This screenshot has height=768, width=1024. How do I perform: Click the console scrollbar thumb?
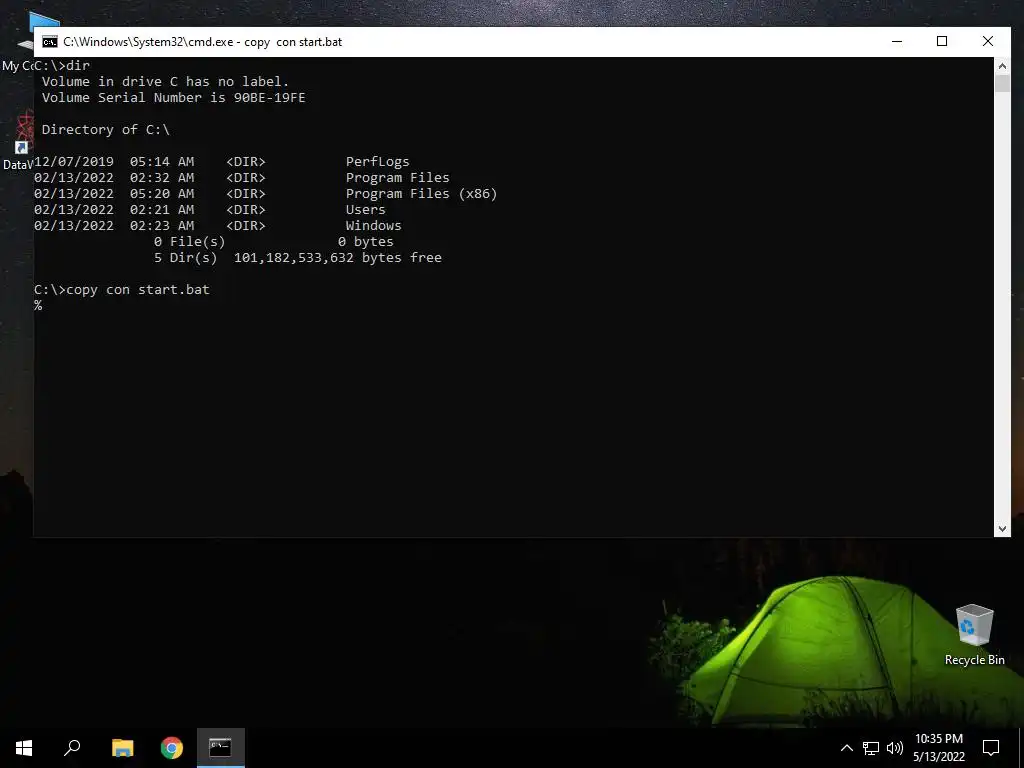1002,83
